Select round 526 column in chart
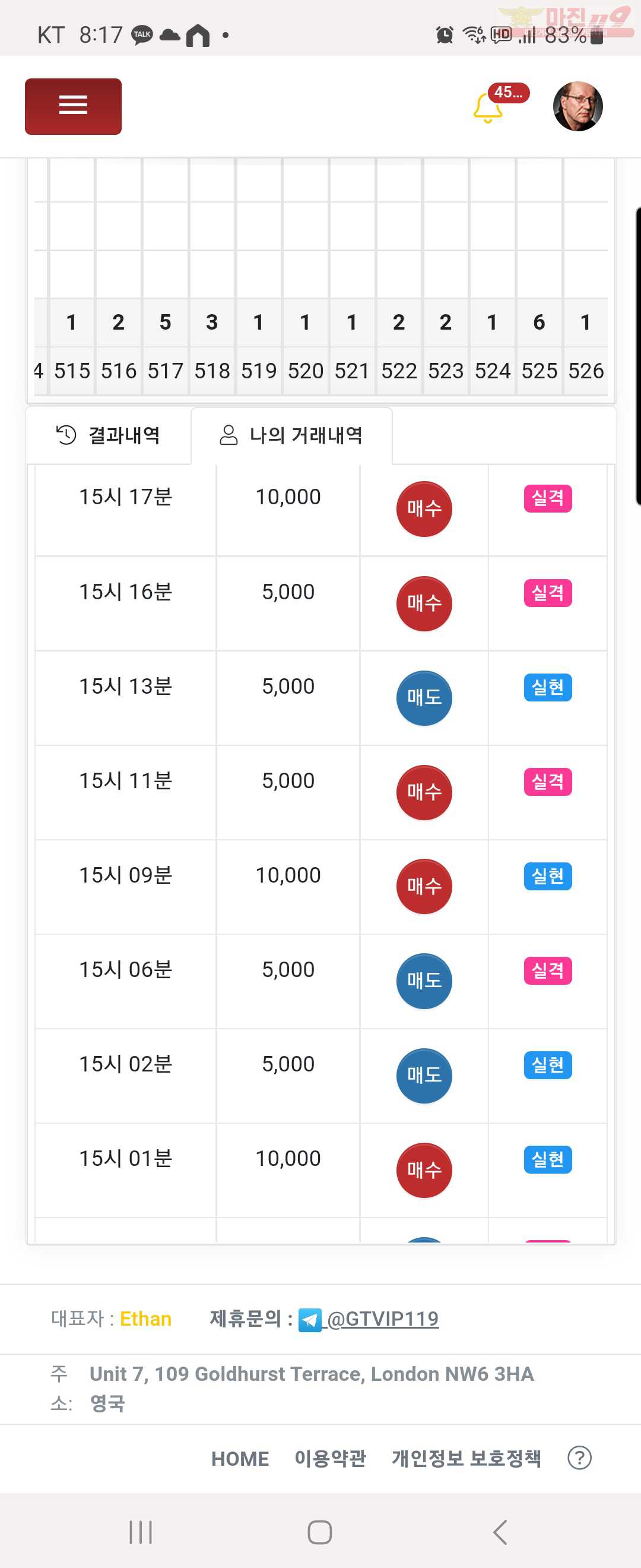The width and height of the screenshot is (641, 1568). point(586,371)
